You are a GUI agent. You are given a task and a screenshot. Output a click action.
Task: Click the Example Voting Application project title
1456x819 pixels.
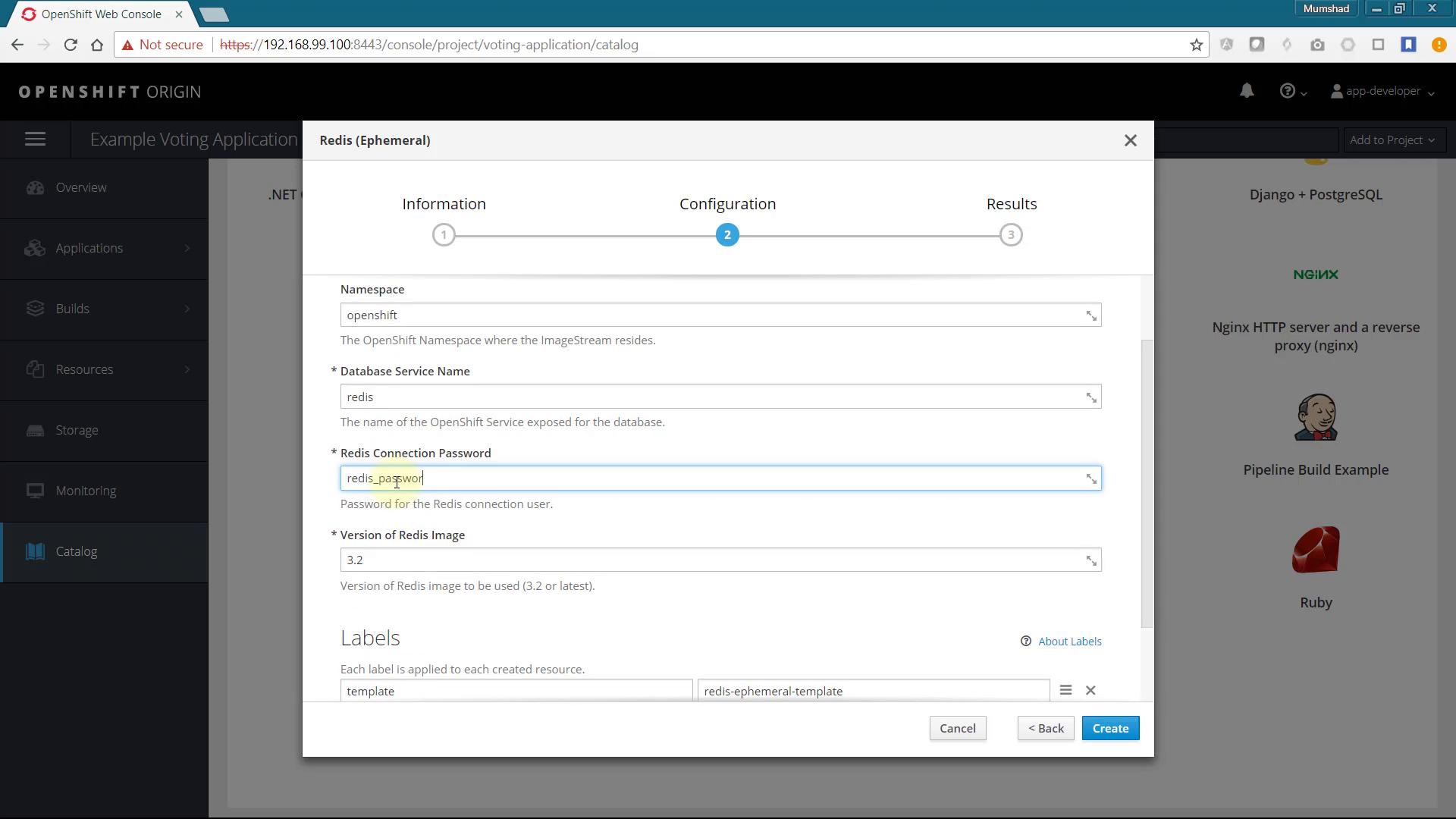coord(193,140)
